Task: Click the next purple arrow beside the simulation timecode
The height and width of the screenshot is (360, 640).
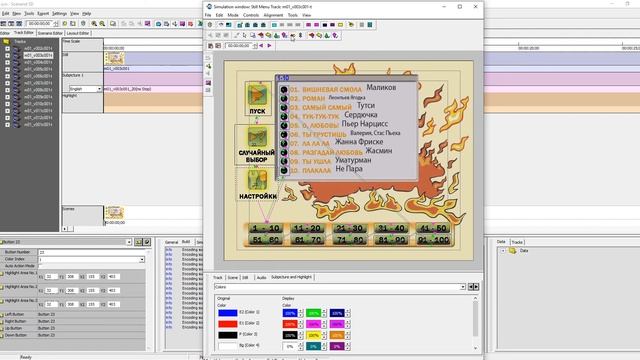Action: (269, 46)
